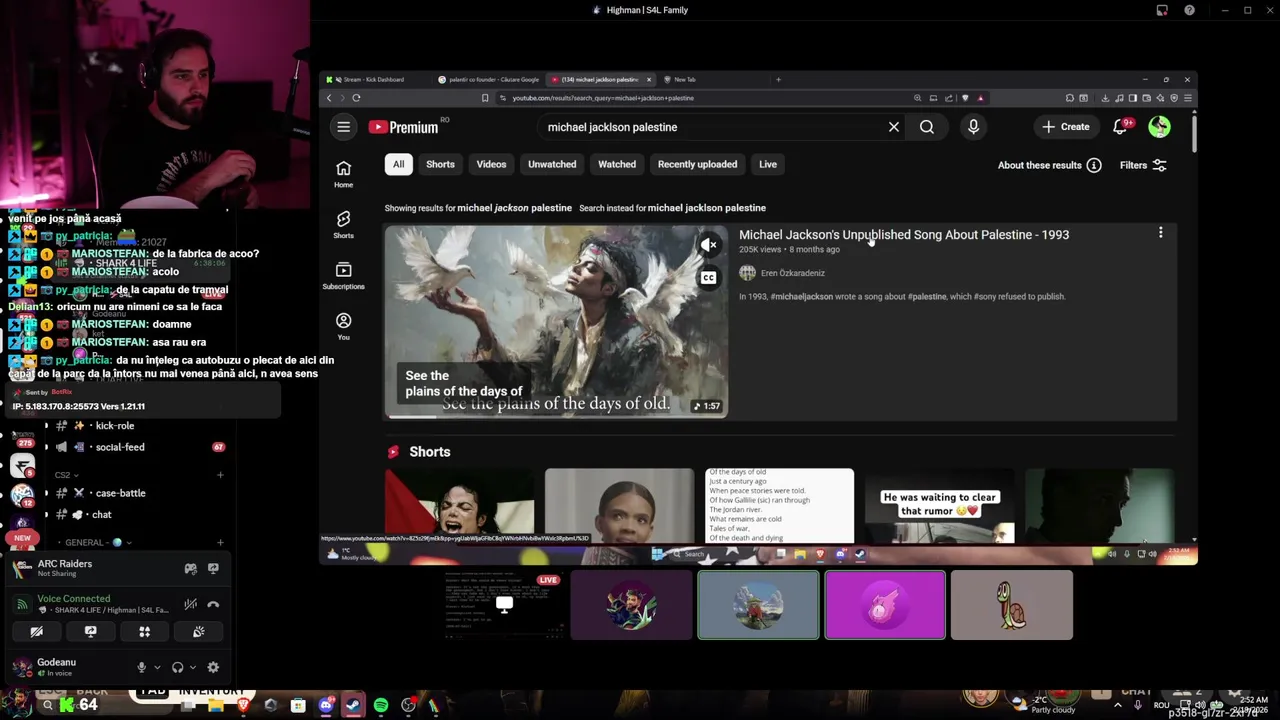Viewport: 1280px width, 720px height.
Task: Open Brave browser from the taskbar
Action: click(243, 706)
